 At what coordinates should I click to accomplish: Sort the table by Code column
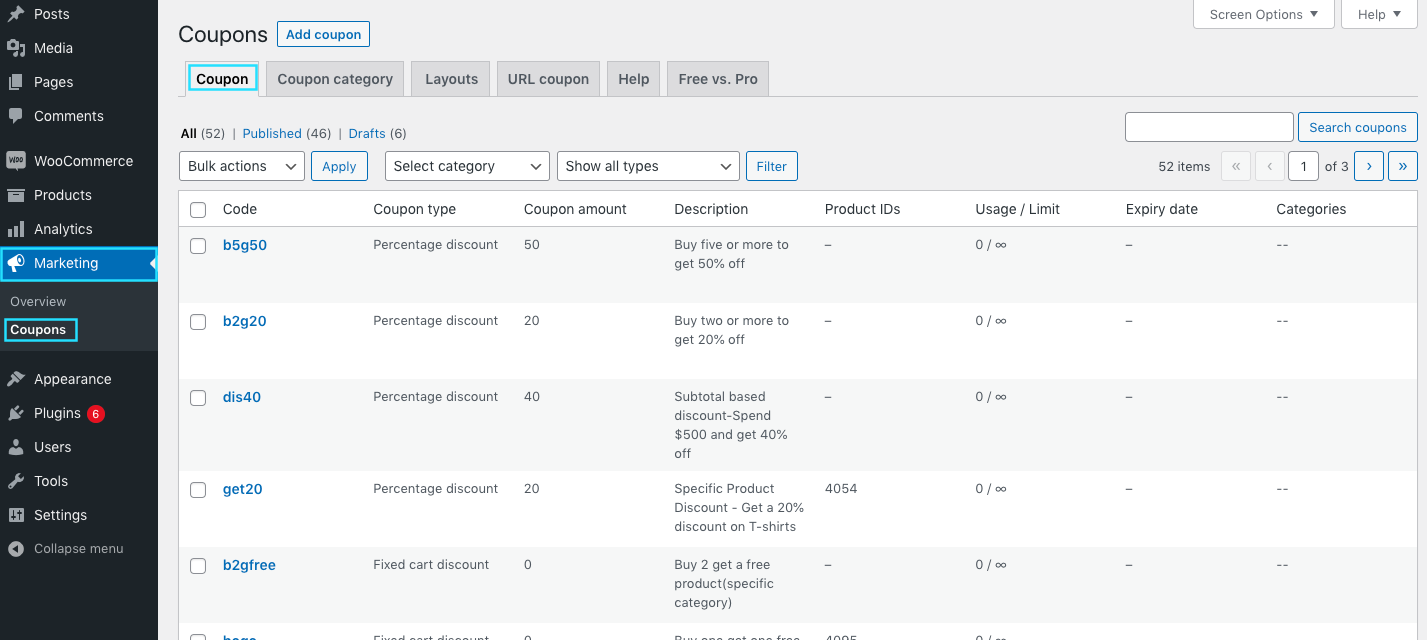click(240, 209)
